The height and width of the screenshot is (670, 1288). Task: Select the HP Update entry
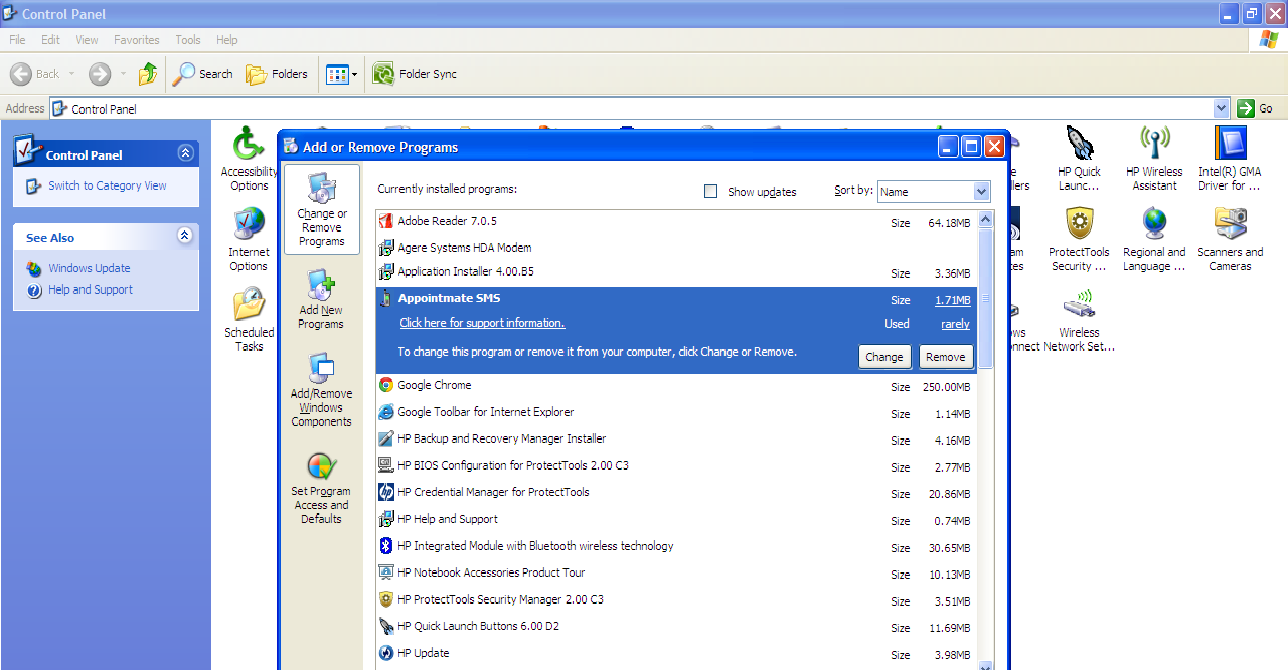pyautogui.click(x=676, y=654)
